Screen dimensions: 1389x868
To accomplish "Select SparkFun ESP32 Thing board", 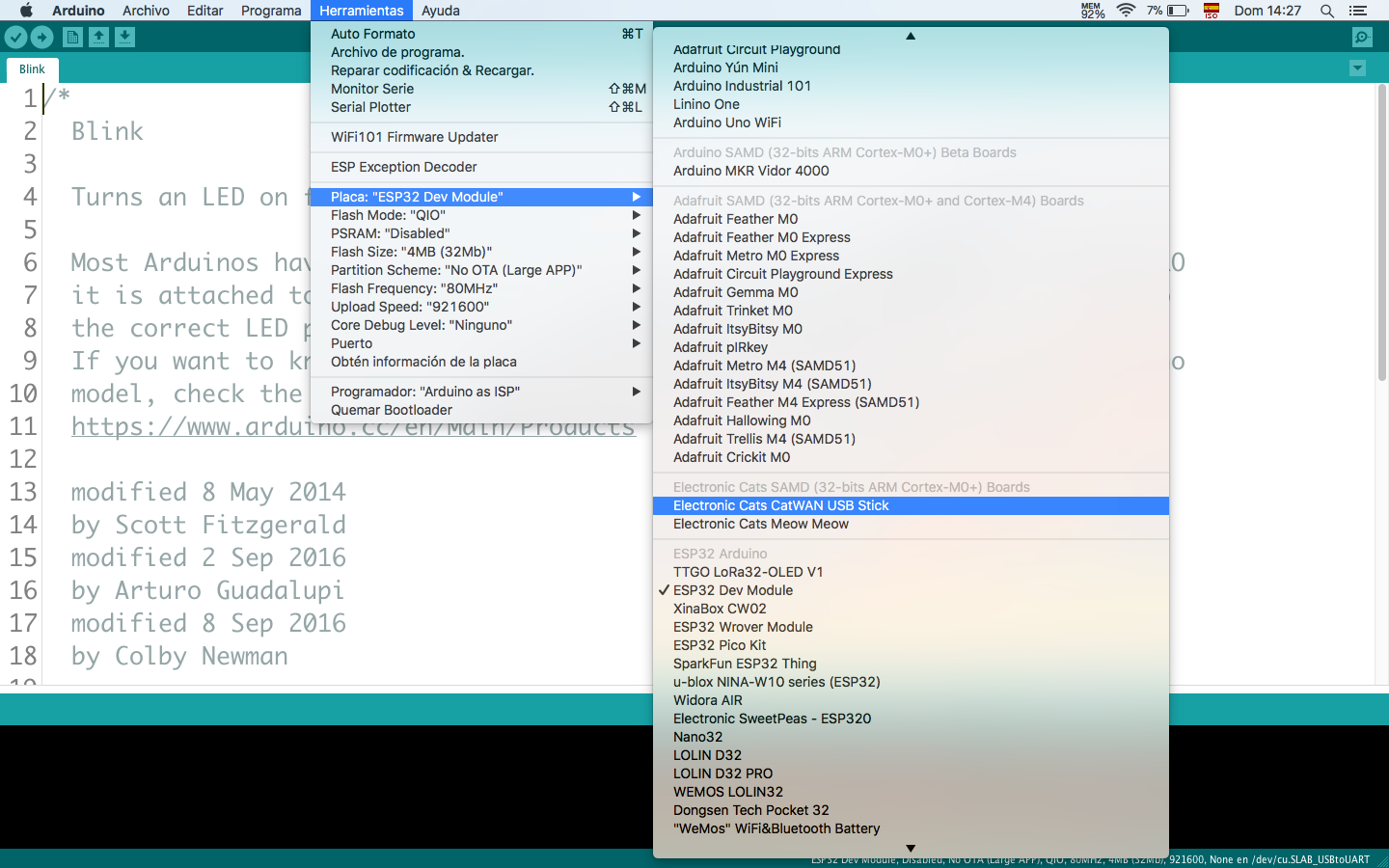I will click(x=911, y=664).
